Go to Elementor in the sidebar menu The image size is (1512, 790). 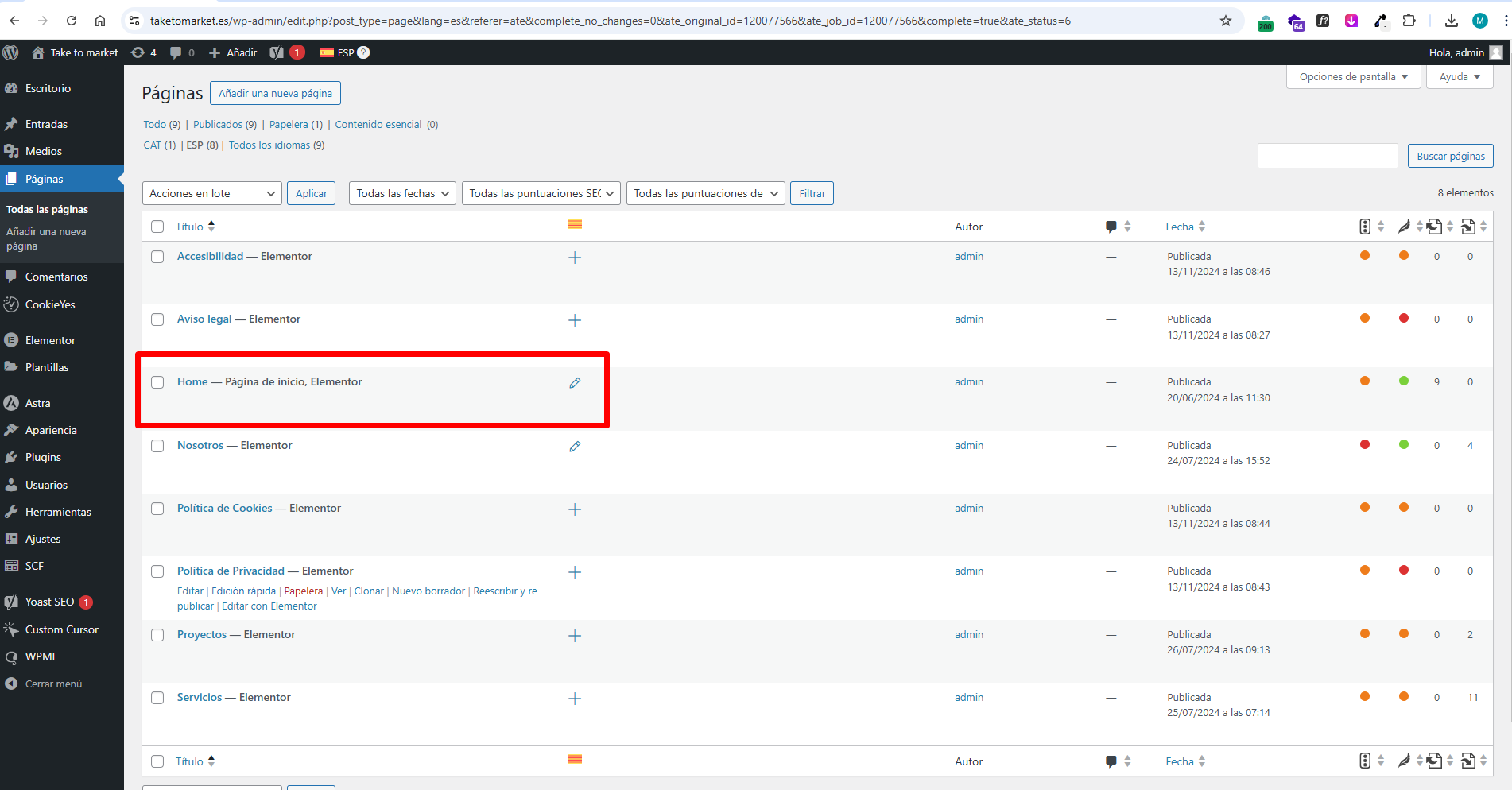coord(50,340)
